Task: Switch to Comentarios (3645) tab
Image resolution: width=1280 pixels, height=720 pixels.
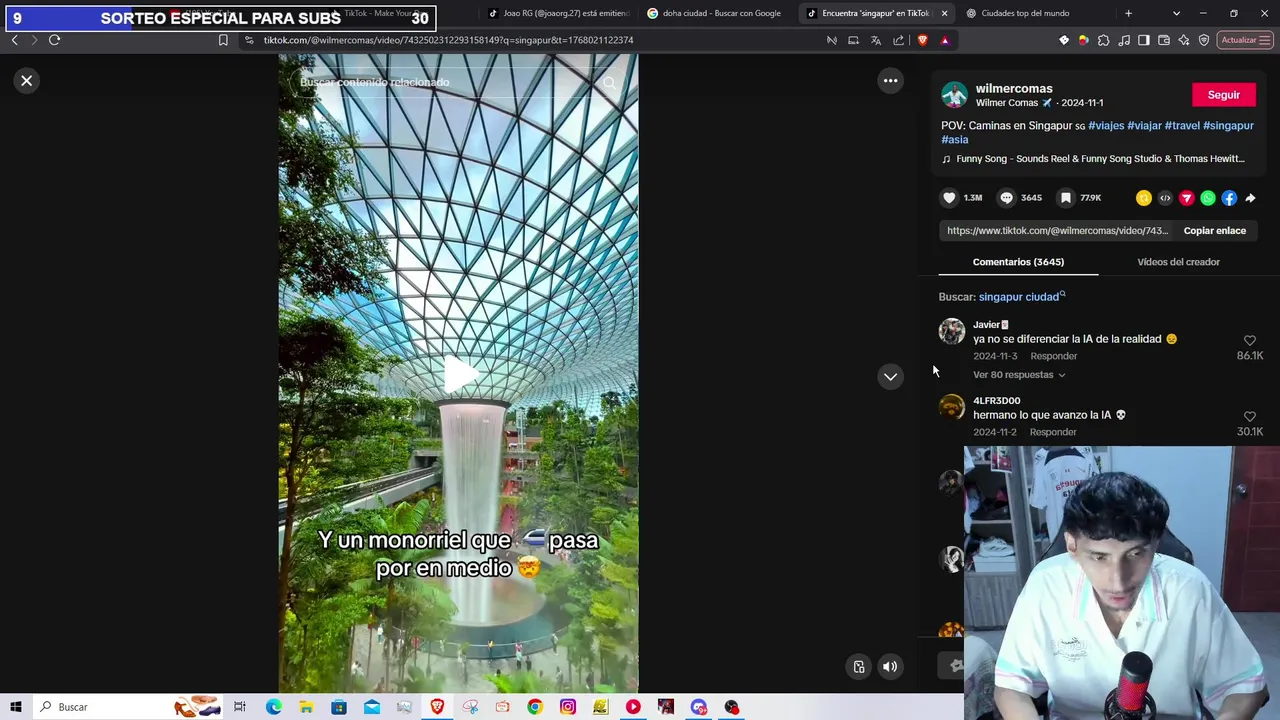Action: 1018,262
